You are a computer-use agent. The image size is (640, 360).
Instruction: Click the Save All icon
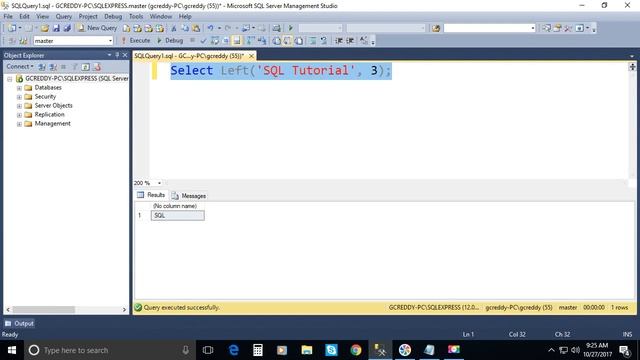pyautogui.click(x=67, y=28)
